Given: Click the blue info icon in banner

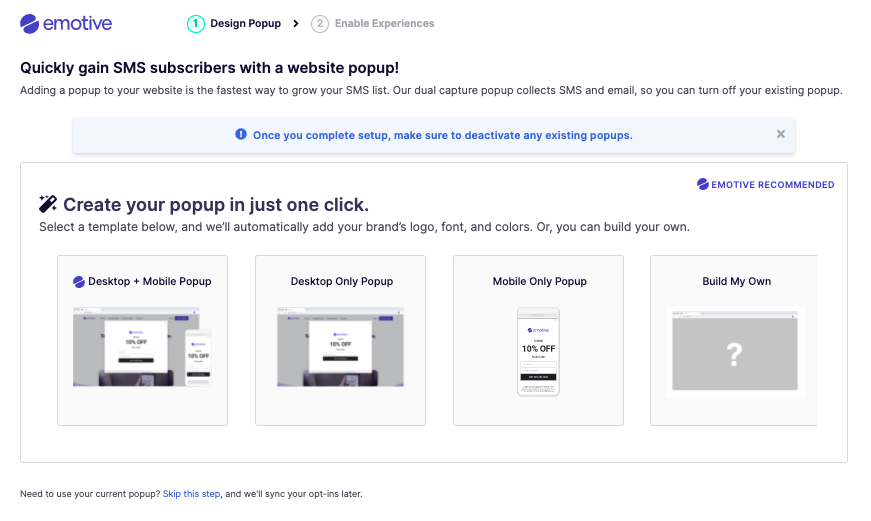Looking at the screenshot, I should click(x=241, y=134).
